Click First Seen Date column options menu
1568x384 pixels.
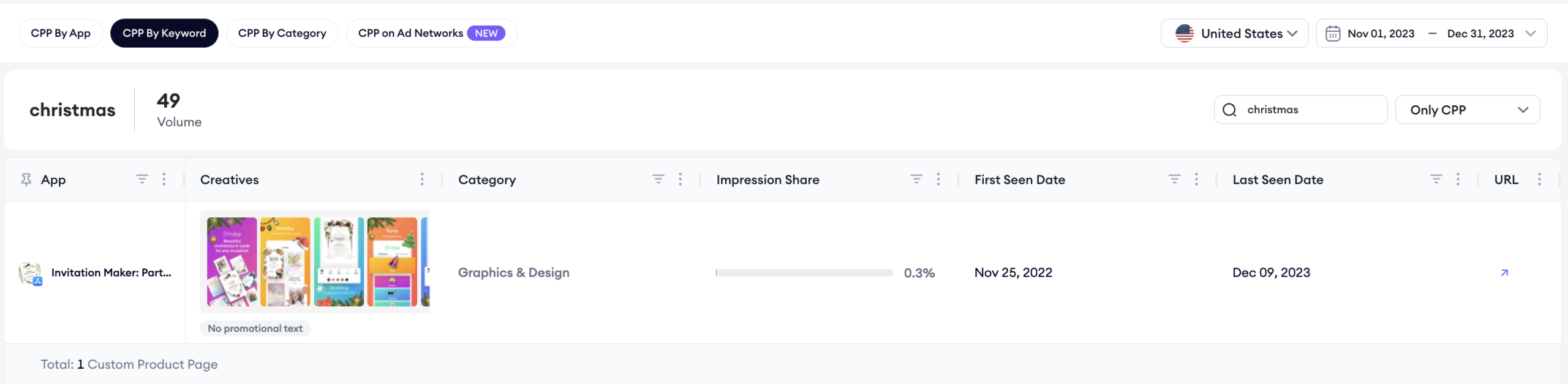tap(1196, 179)
